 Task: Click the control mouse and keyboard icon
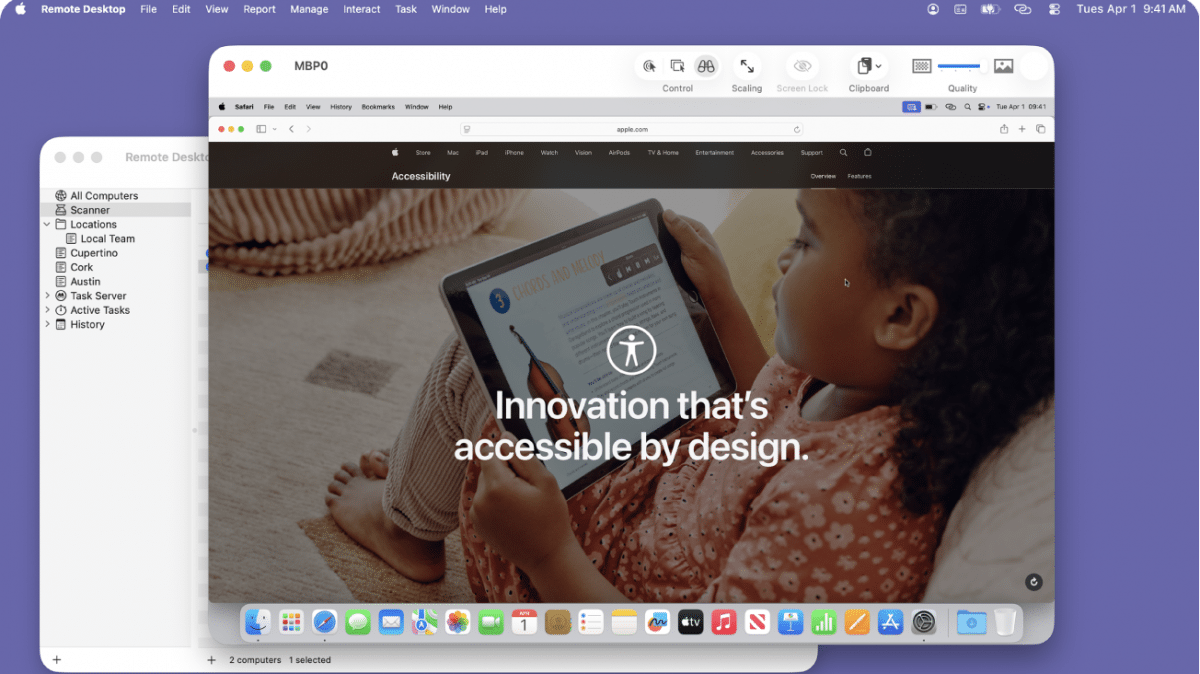coord(649,66)
